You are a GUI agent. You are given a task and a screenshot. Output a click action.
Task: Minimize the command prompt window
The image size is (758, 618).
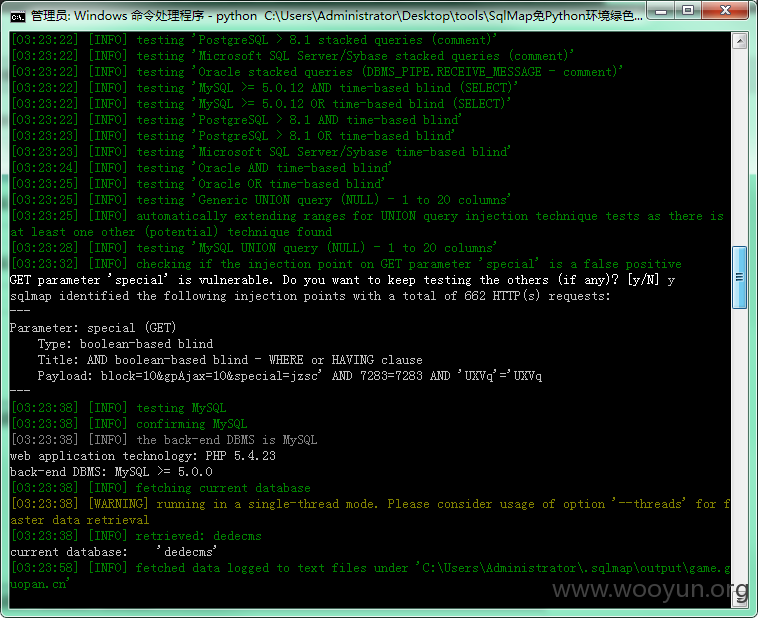(661, 11)
